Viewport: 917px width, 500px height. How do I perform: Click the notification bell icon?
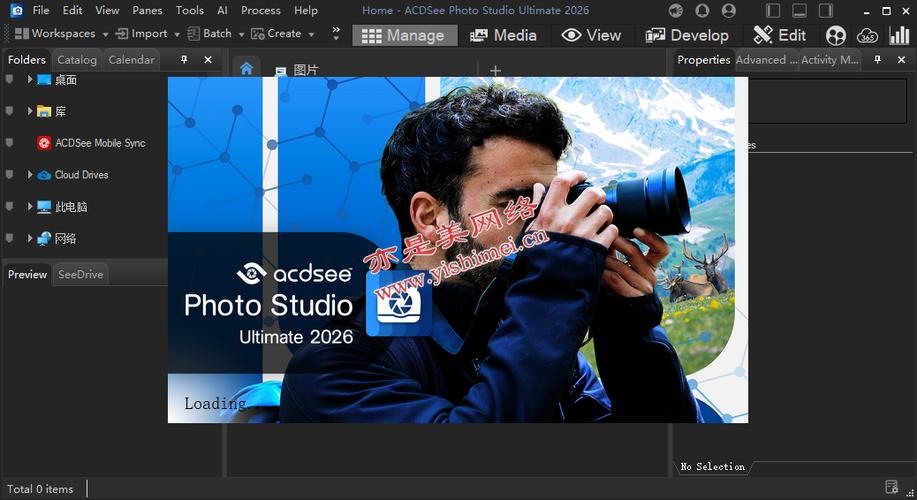point(702,11)
